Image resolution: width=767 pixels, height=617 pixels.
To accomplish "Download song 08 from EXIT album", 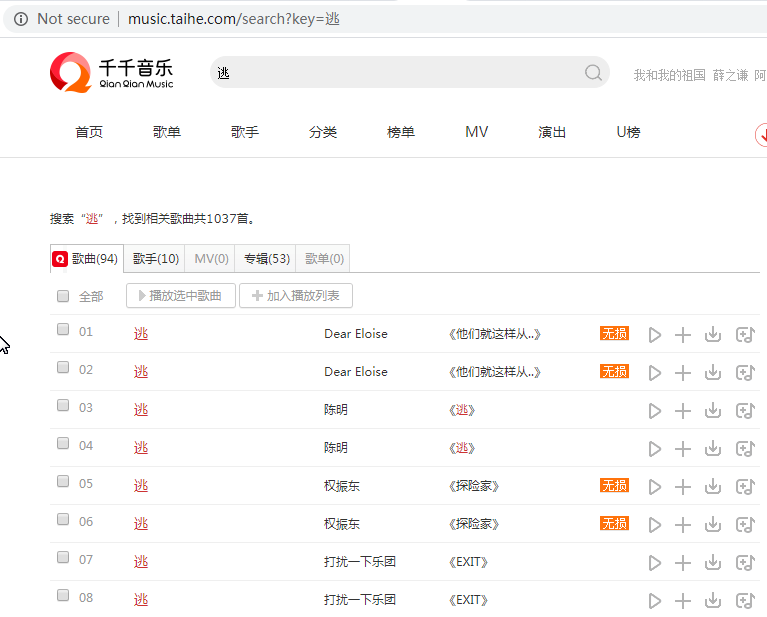I will point(713,601).
